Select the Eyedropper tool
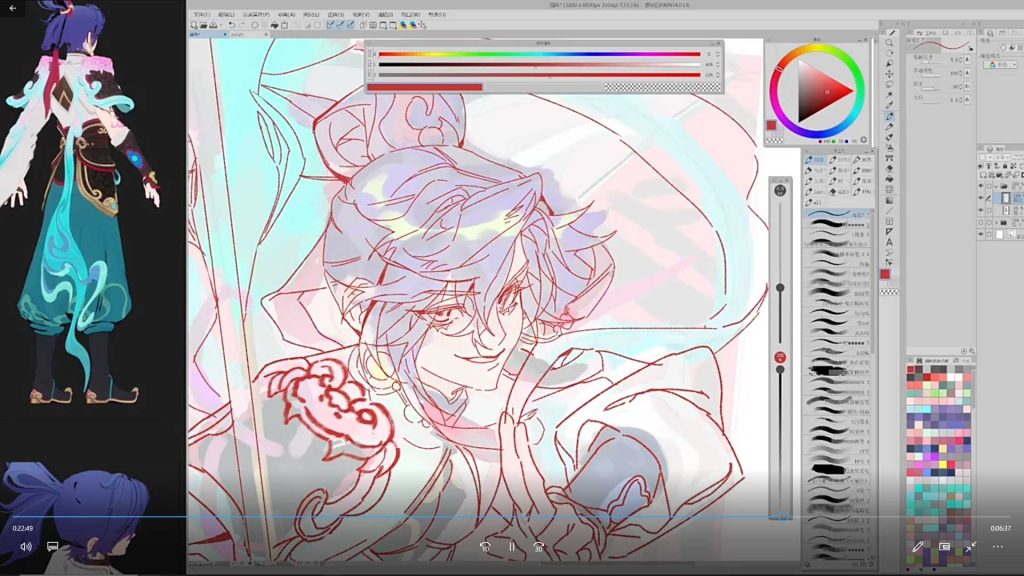Viewport: 1024px width, 576px height. (889, 105)
